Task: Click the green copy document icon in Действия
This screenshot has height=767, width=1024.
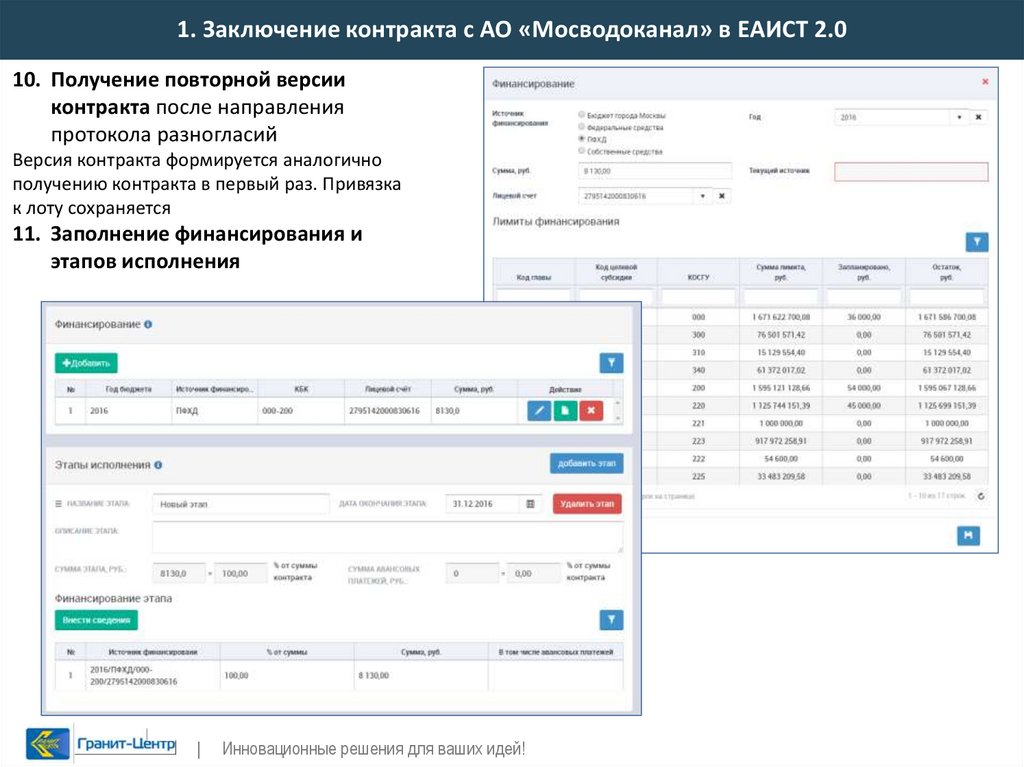Action: click(565, 411)
